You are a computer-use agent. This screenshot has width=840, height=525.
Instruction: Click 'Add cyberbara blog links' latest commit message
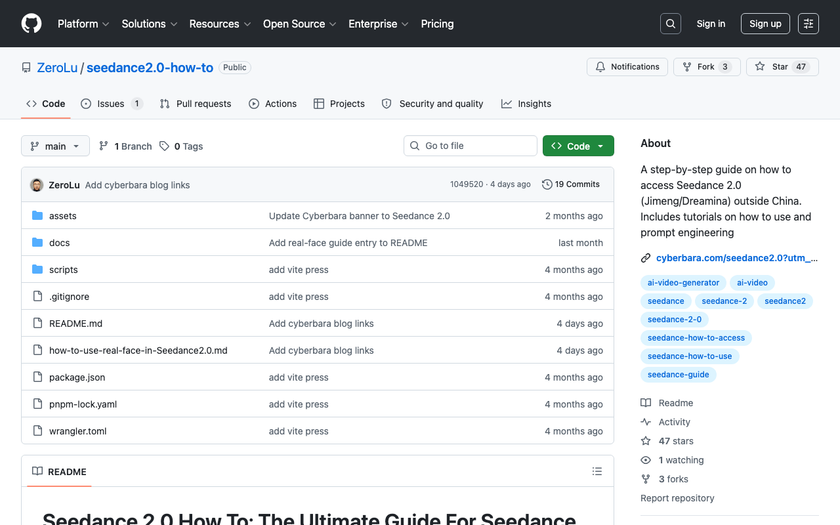(137, 185)
